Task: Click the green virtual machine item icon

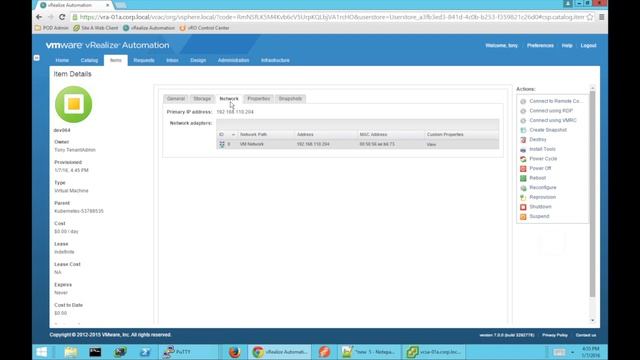Action: click(73, 104)
